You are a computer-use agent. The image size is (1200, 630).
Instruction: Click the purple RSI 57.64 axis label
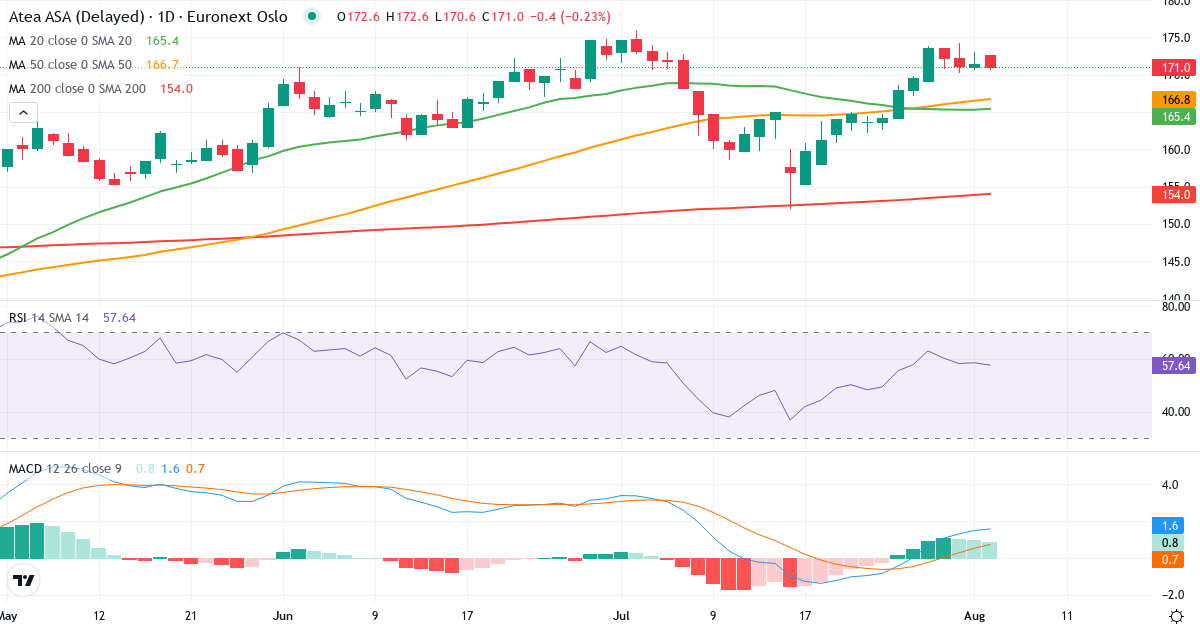1176,366
